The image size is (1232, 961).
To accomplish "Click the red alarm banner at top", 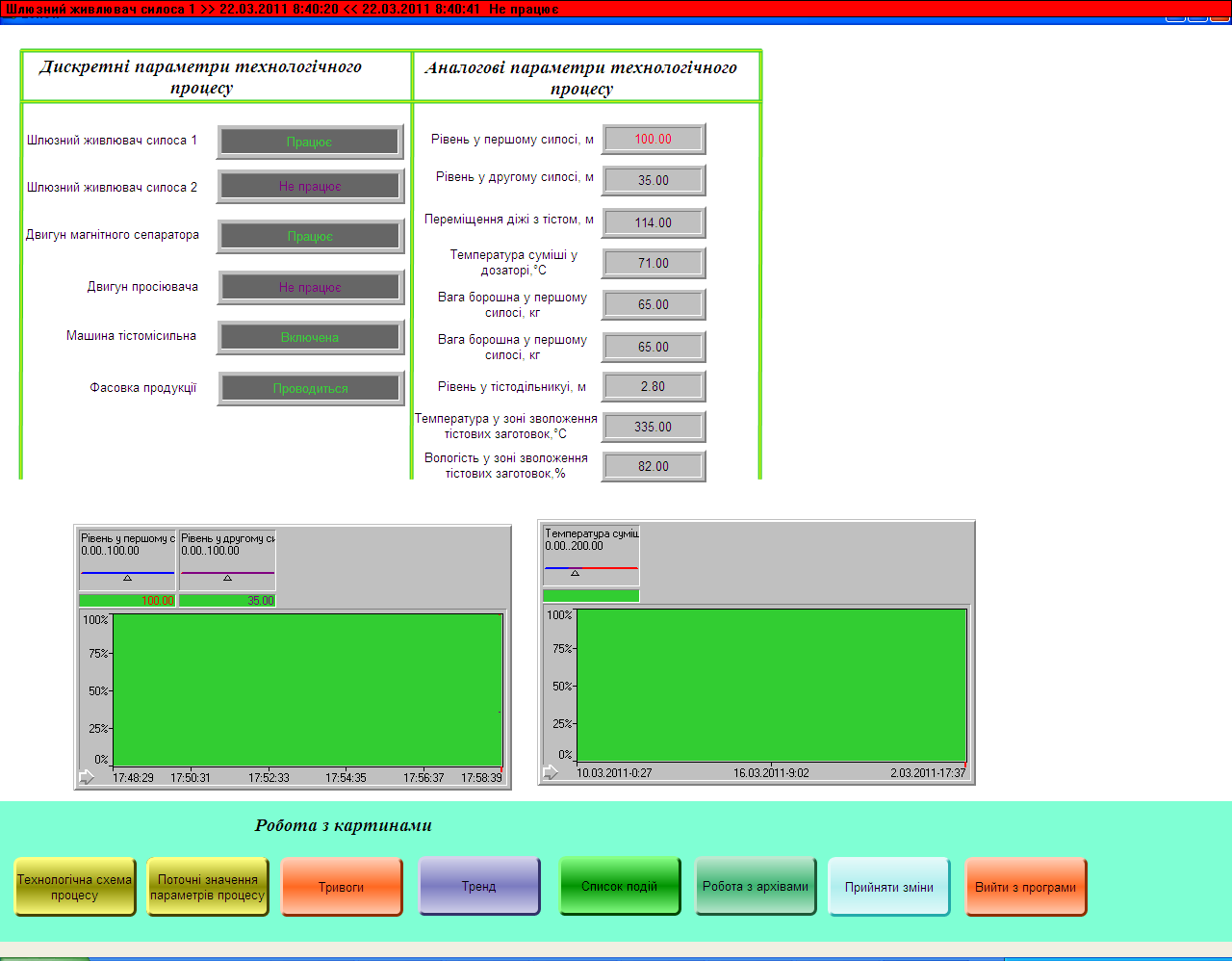I will point(616,9).
